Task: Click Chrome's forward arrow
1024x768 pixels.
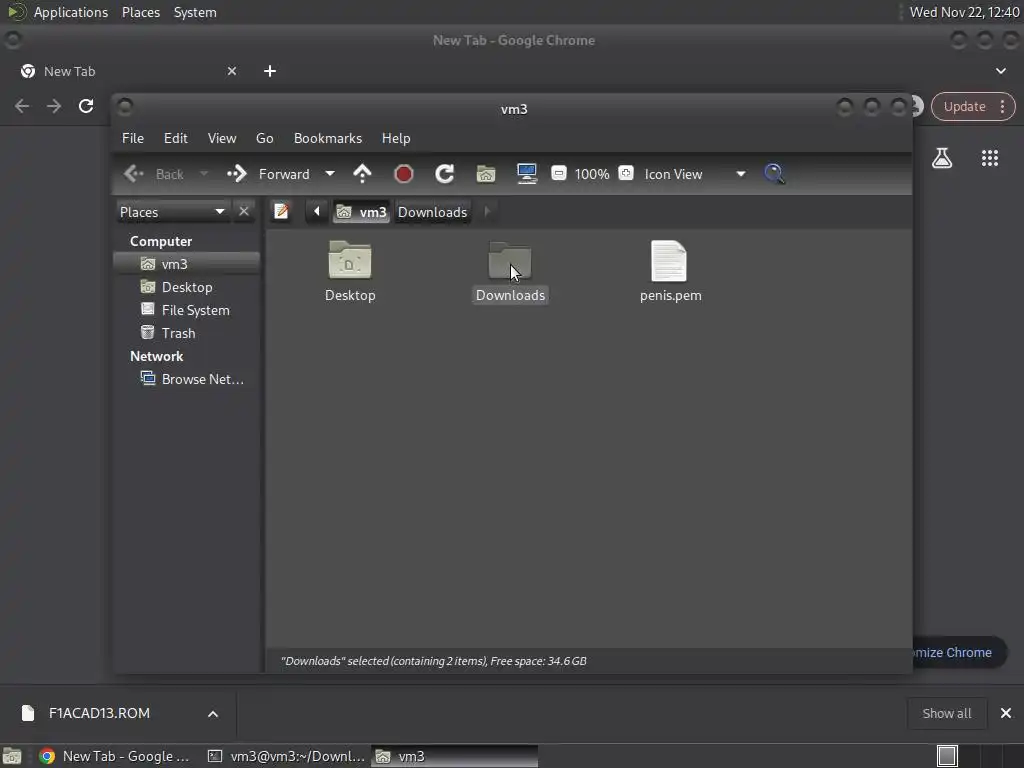Action: click(x=54, y=106)
